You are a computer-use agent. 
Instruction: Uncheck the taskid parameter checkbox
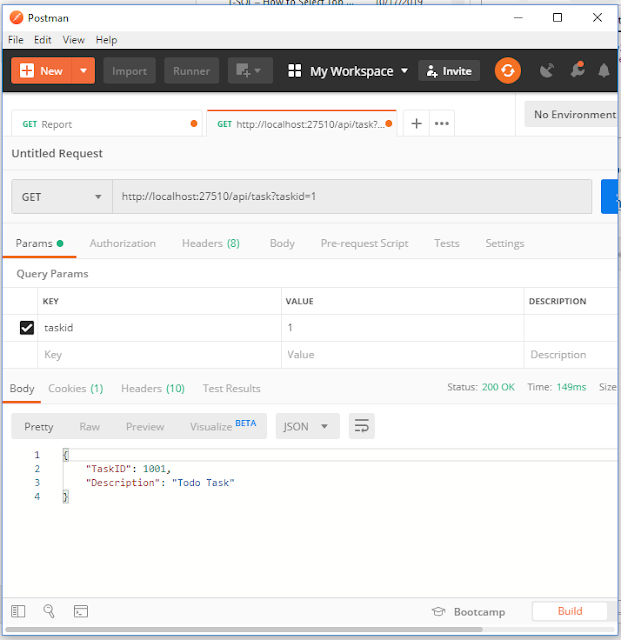point(27,328)
